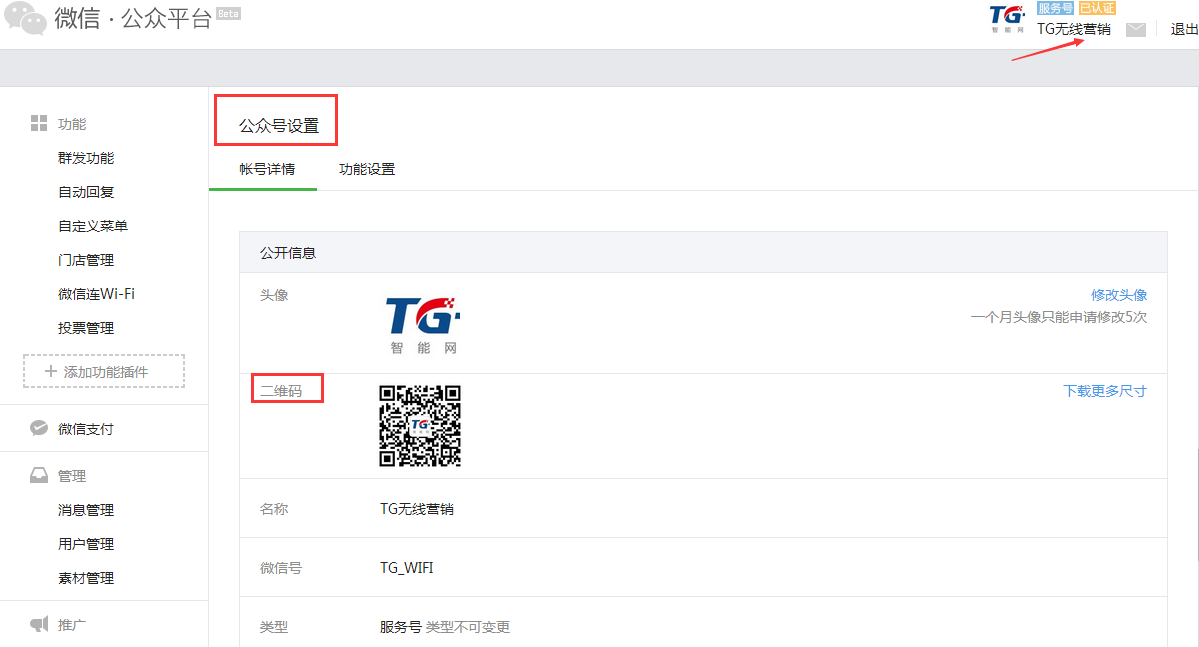Click the TG profile avatar image
Image resolution: width=1199 pixels, height=647 pixels.
click(x=423, y=324)
